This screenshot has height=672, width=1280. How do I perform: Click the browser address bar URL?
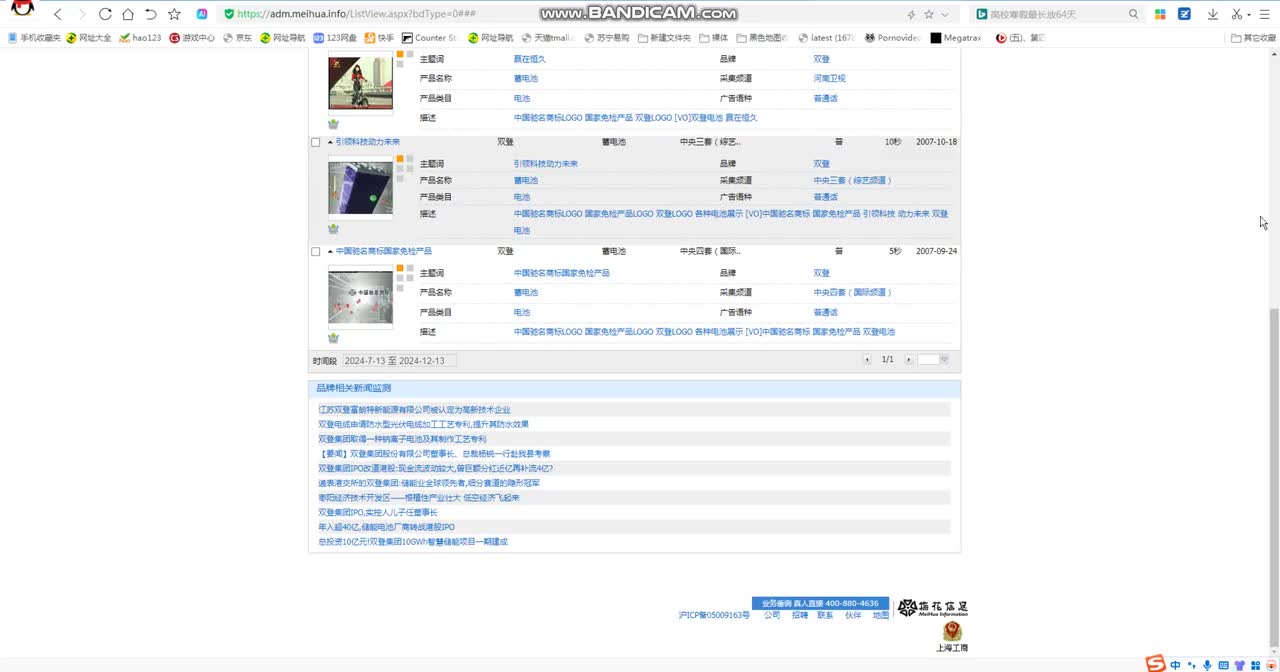tap(357, 14)
